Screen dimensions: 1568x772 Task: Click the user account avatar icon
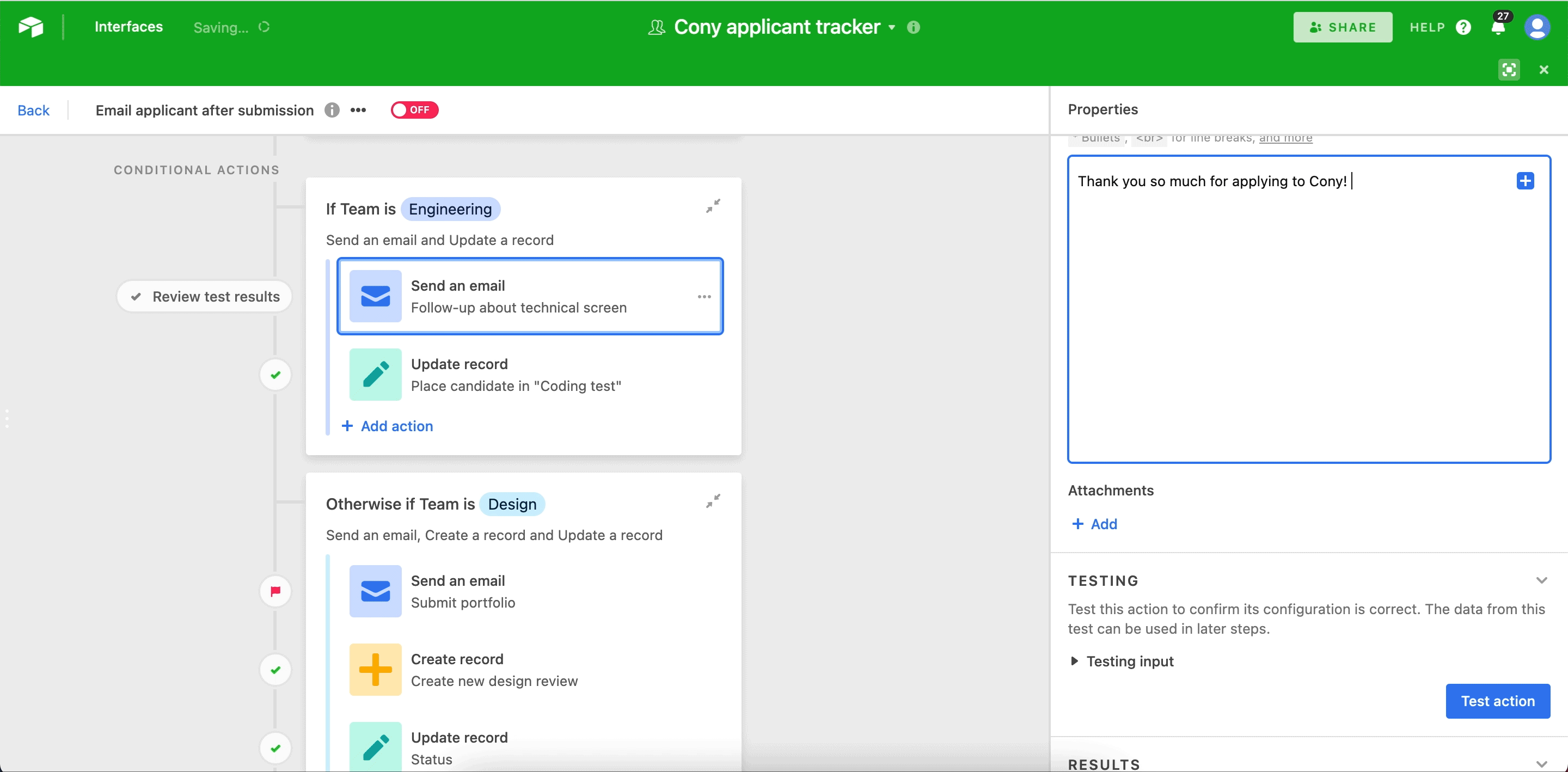pos(1536,27)
